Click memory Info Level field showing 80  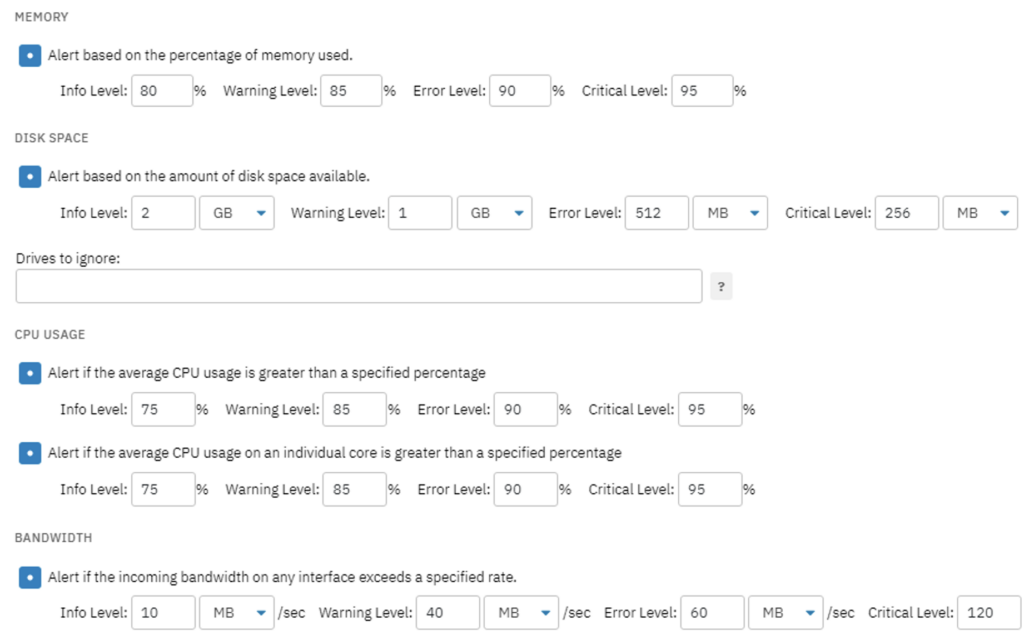point(162,91)
